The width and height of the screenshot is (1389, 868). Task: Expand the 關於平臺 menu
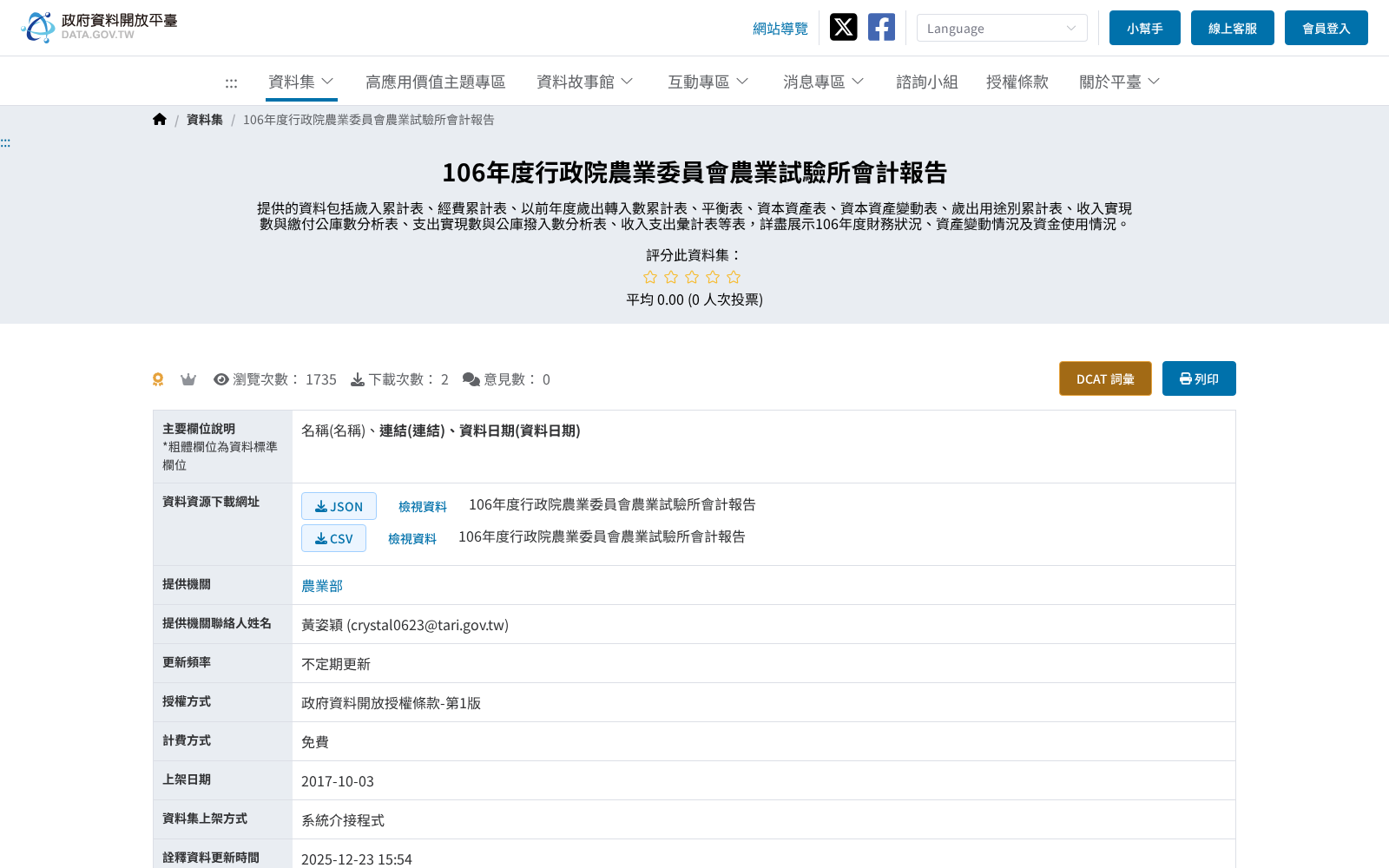point(1120,82)
